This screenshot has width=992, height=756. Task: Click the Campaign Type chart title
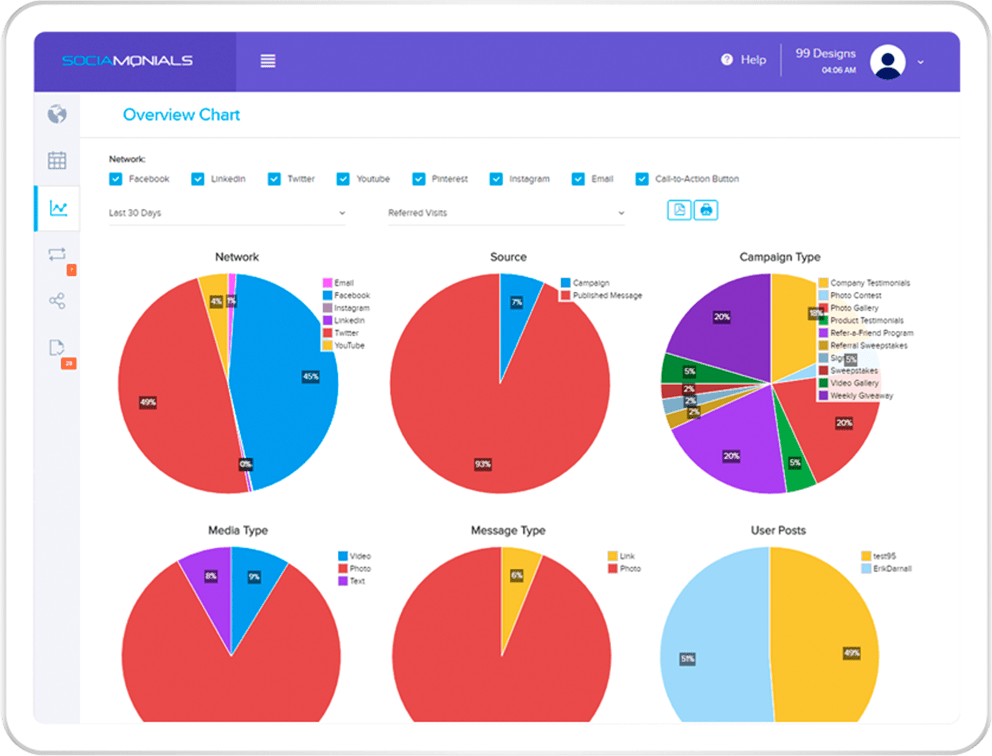780,257
